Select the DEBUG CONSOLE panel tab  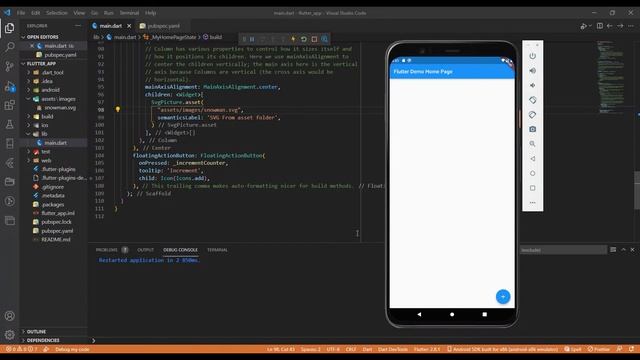(x=180, y=250)
